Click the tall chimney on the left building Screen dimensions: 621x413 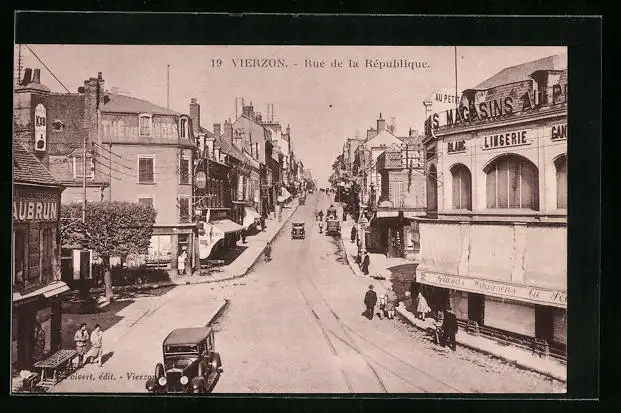93,100
